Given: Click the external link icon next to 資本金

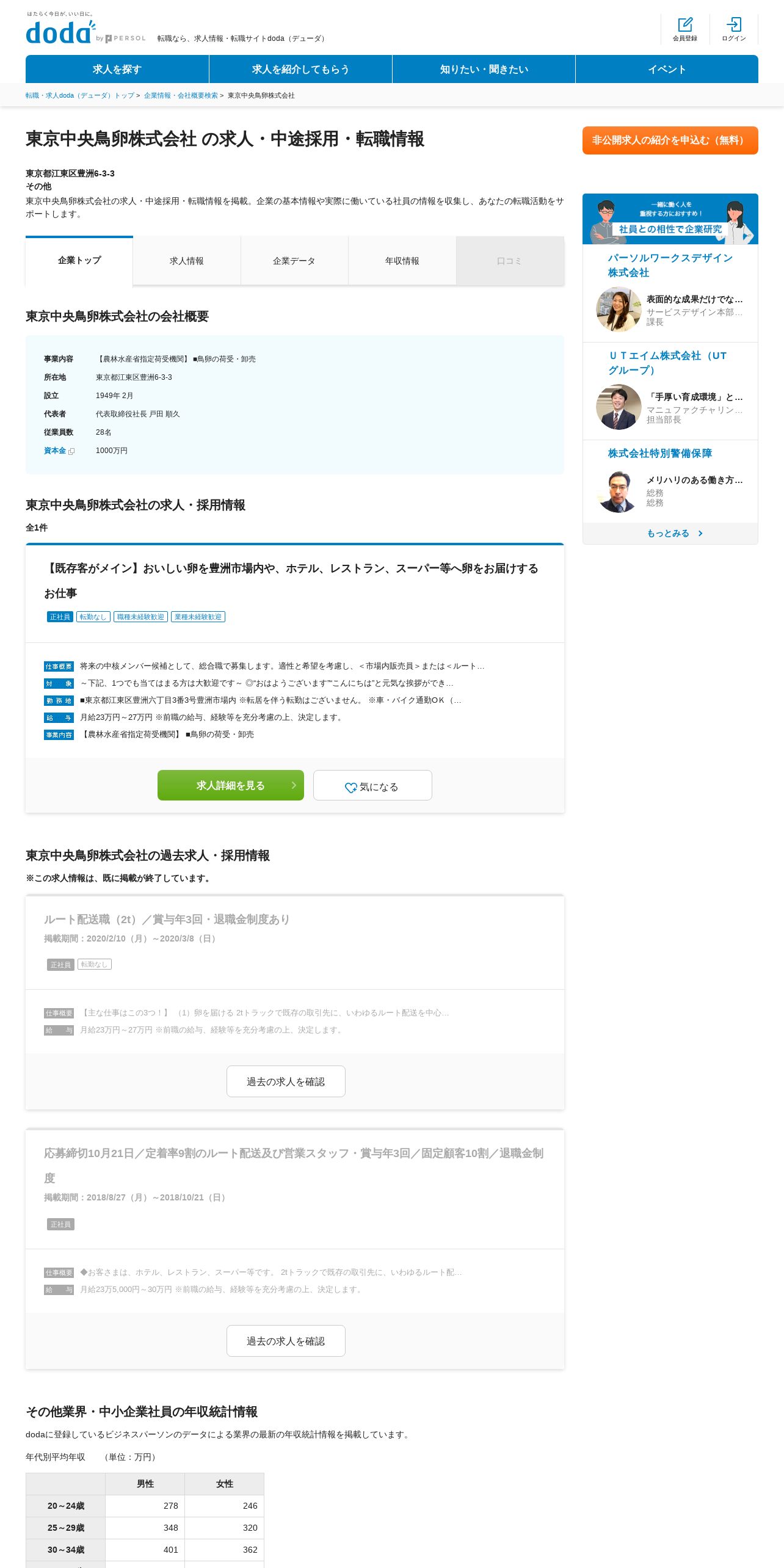Looking at the screenshot, I should coord(71,451).
